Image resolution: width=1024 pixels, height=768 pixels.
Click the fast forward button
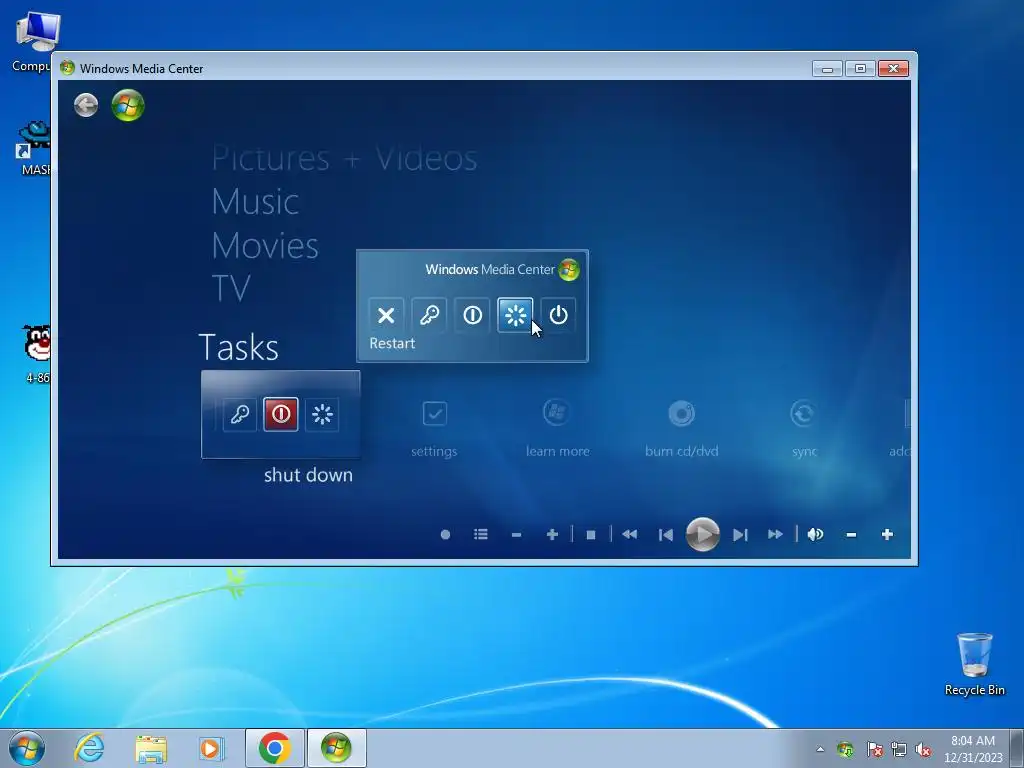(775, 535)
